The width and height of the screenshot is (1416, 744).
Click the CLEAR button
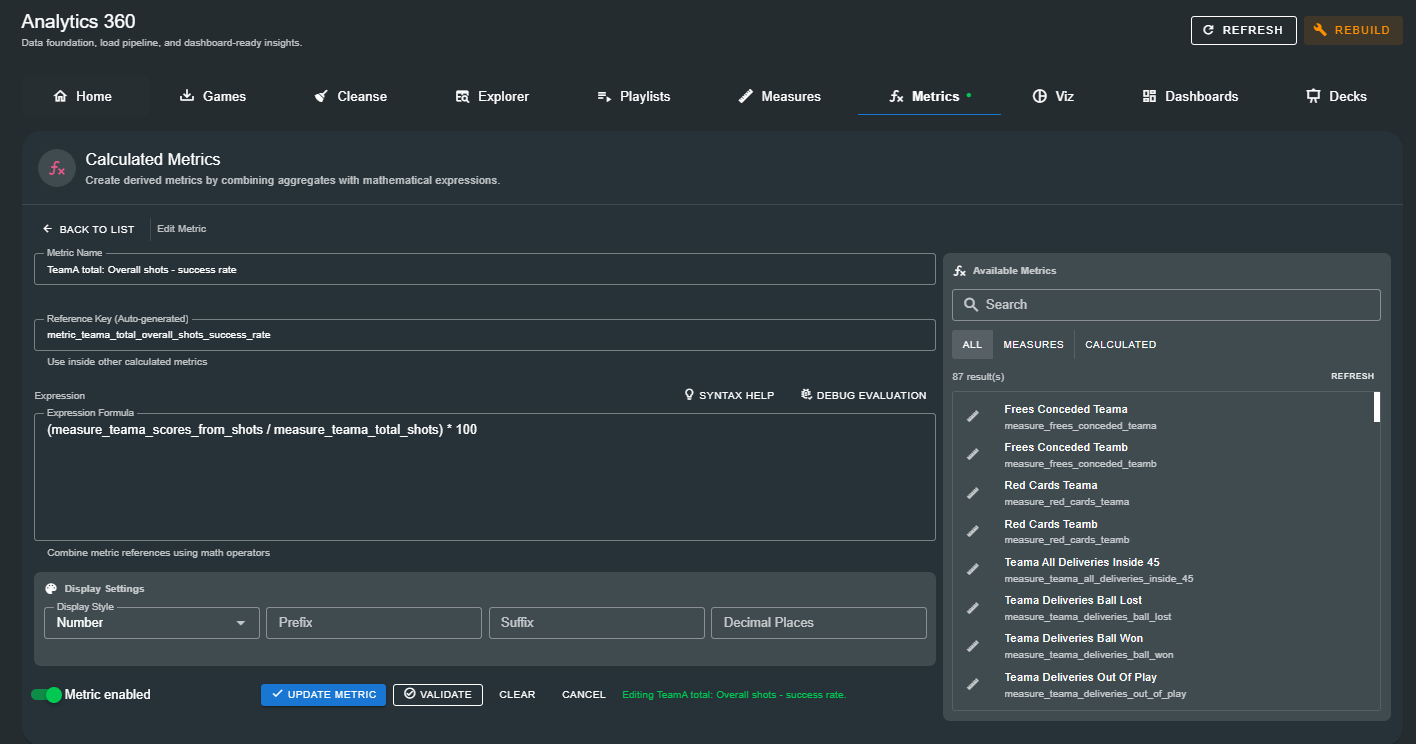click(517, 694)
